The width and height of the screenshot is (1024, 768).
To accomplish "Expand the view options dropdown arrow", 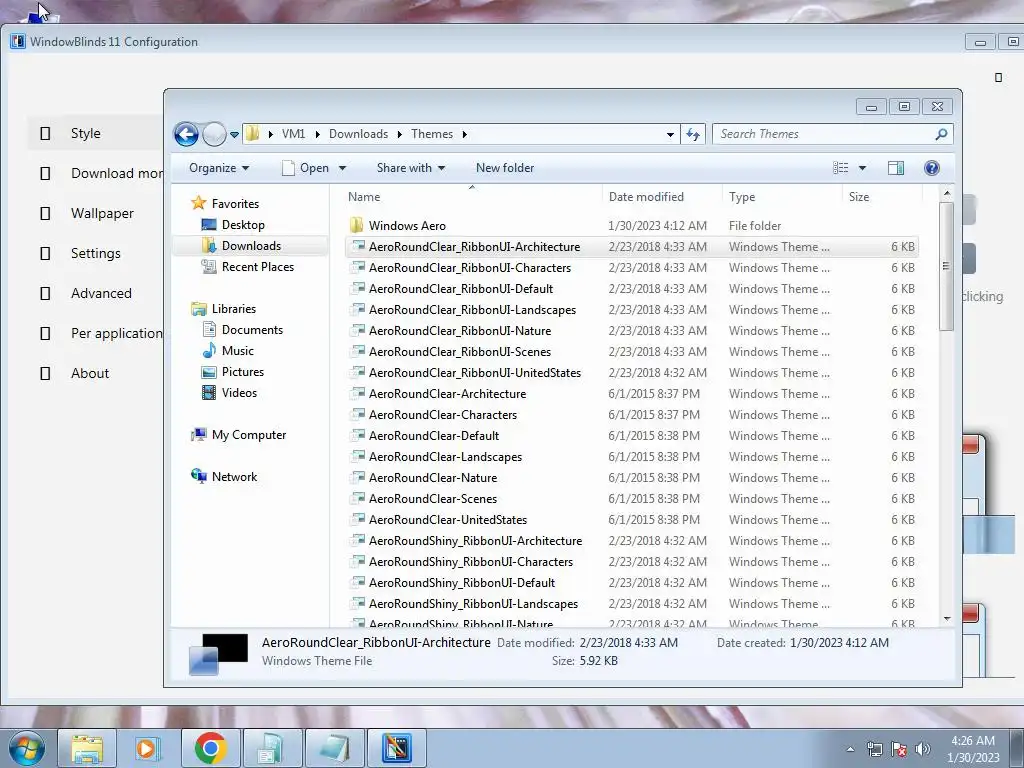I will coord(862,168).
